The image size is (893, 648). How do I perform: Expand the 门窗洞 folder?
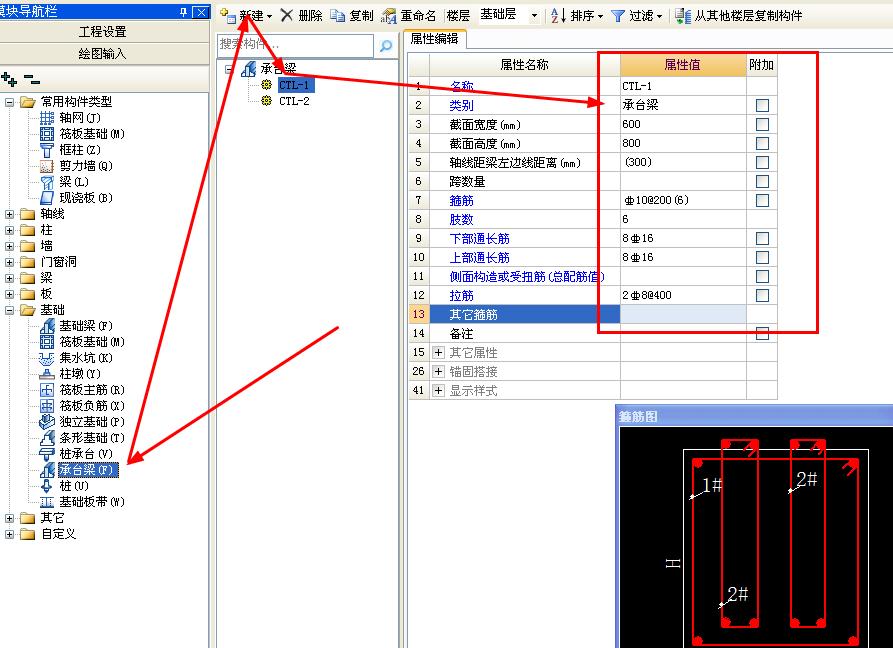[9, 262]
